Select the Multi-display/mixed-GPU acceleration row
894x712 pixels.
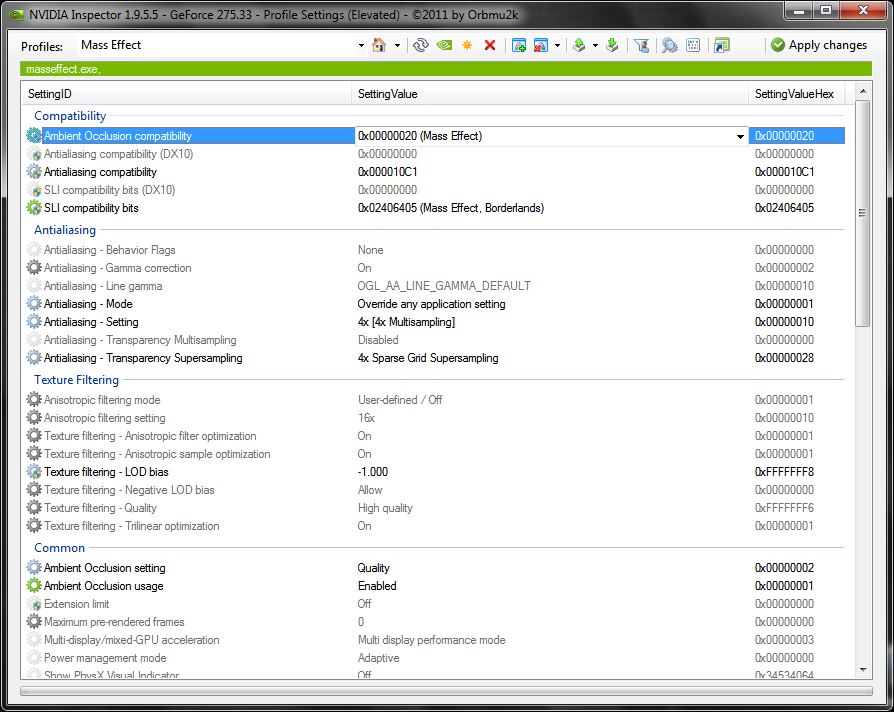pyautogui.click(x=434, y=640)
